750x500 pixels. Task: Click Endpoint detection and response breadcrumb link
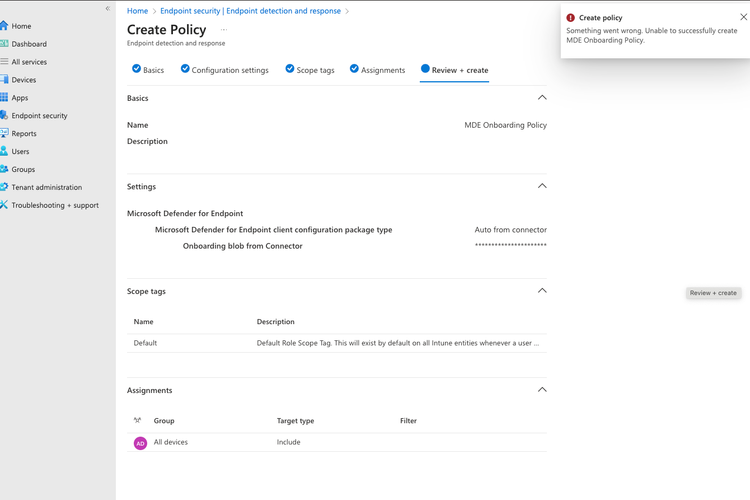[250, 11]
